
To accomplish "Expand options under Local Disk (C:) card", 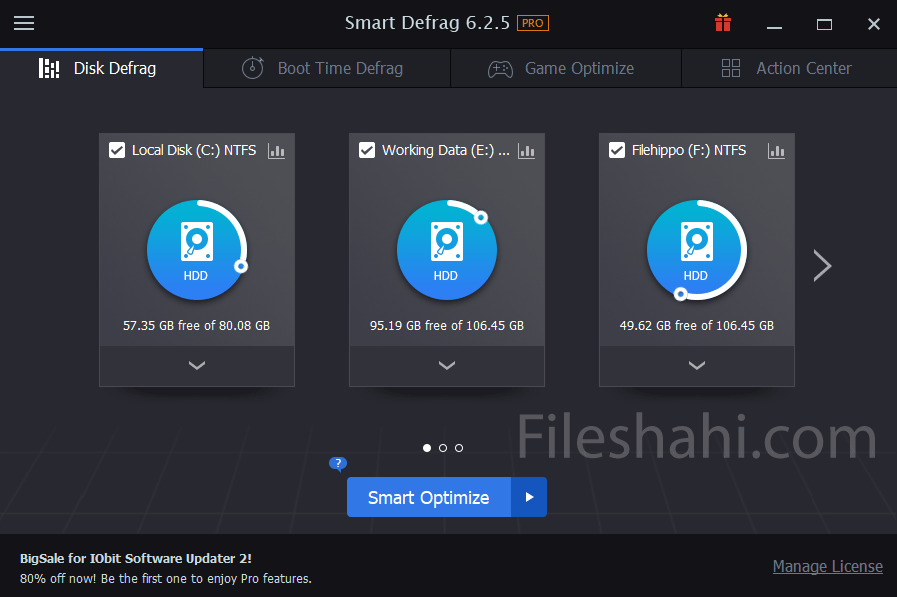I will click(197, 366).
